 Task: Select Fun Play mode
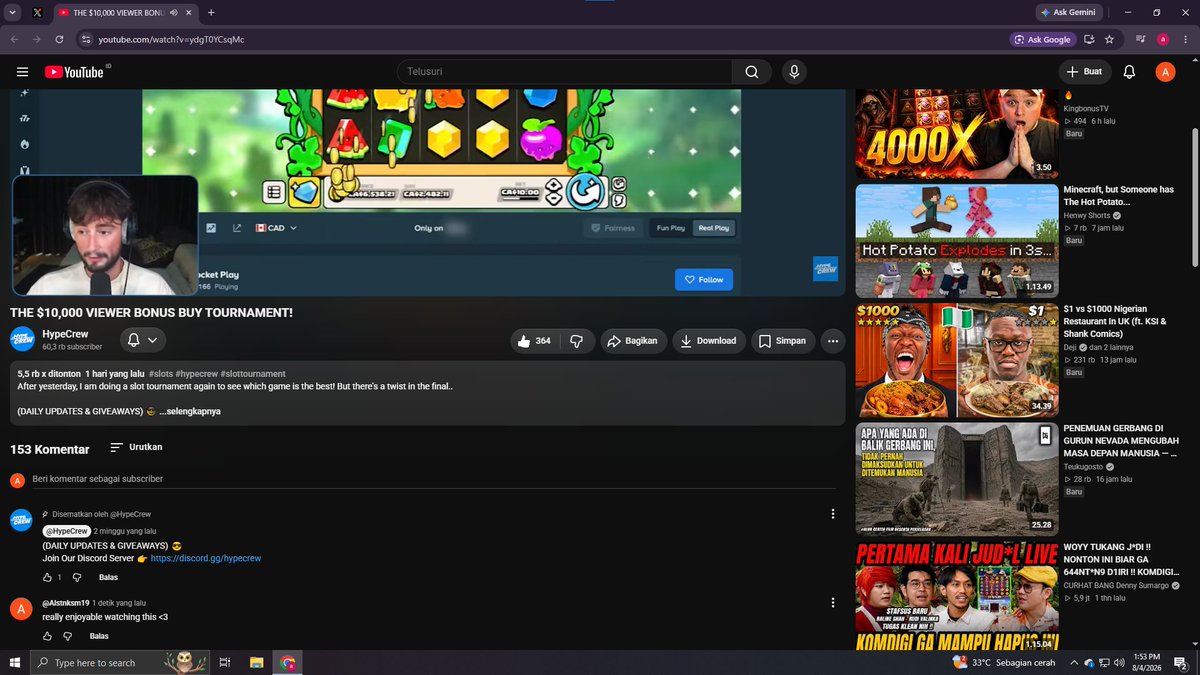tap(670, 228)
